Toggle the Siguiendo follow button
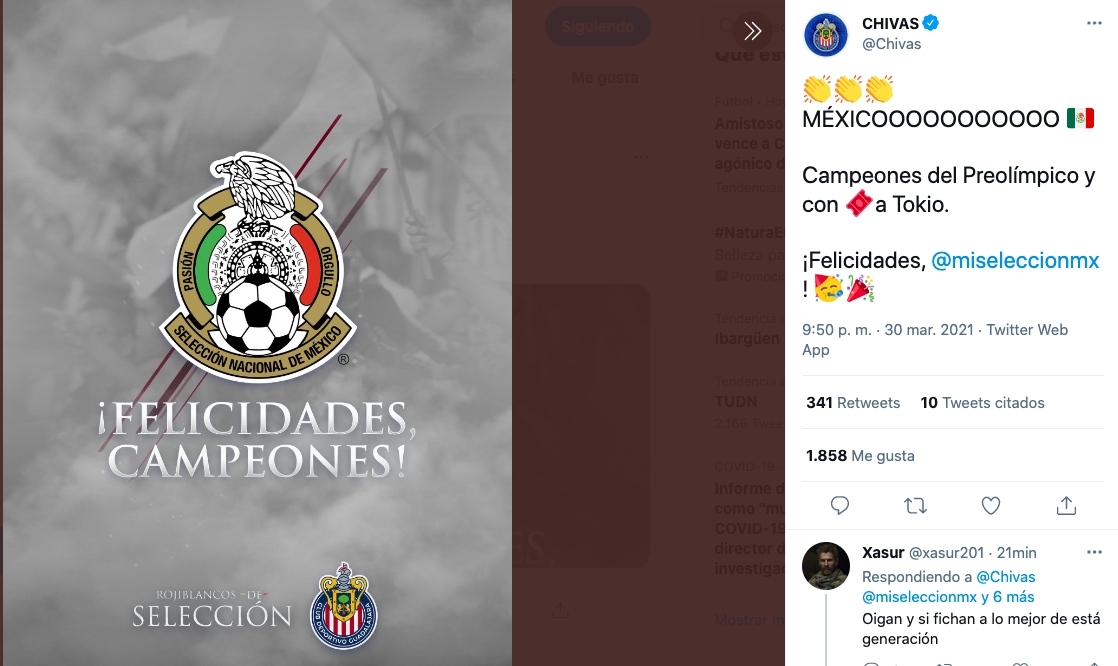Viewport: 1118px width, 666px height. (598, 26)
